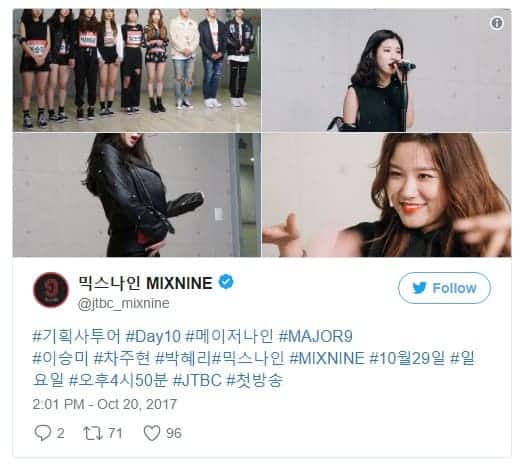523x464 pixels.
Task: Click the reply speech bubble icon
Action: (x=42, y=433)
